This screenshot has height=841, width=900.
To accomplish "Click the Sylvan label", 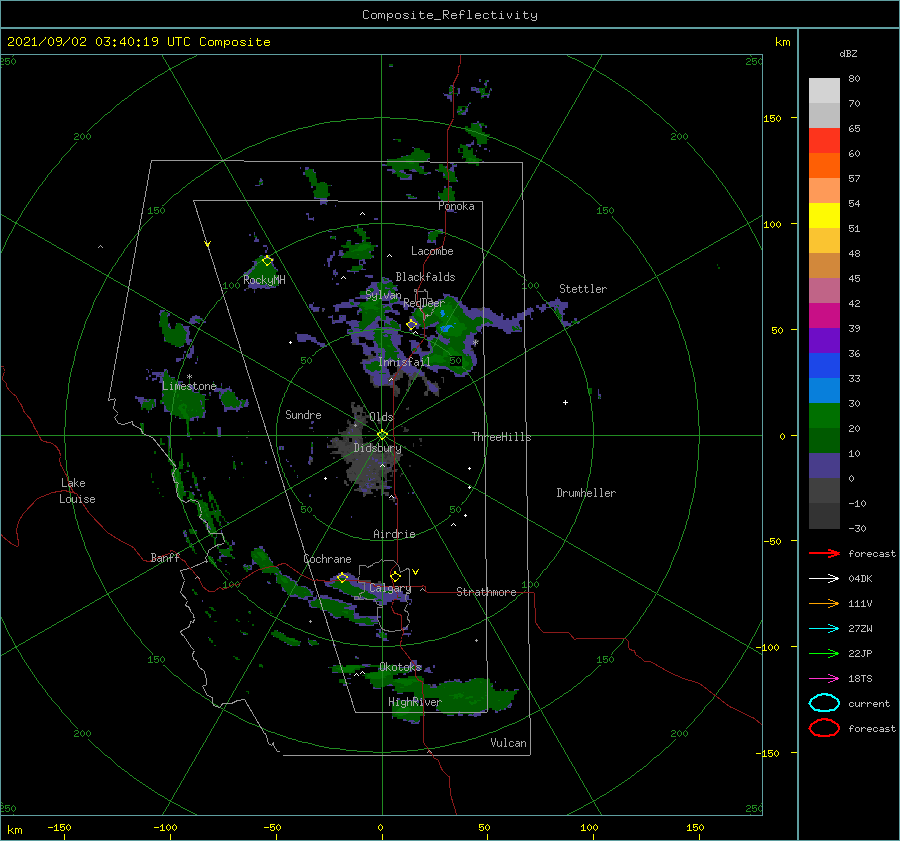I will tap(383, 295).
